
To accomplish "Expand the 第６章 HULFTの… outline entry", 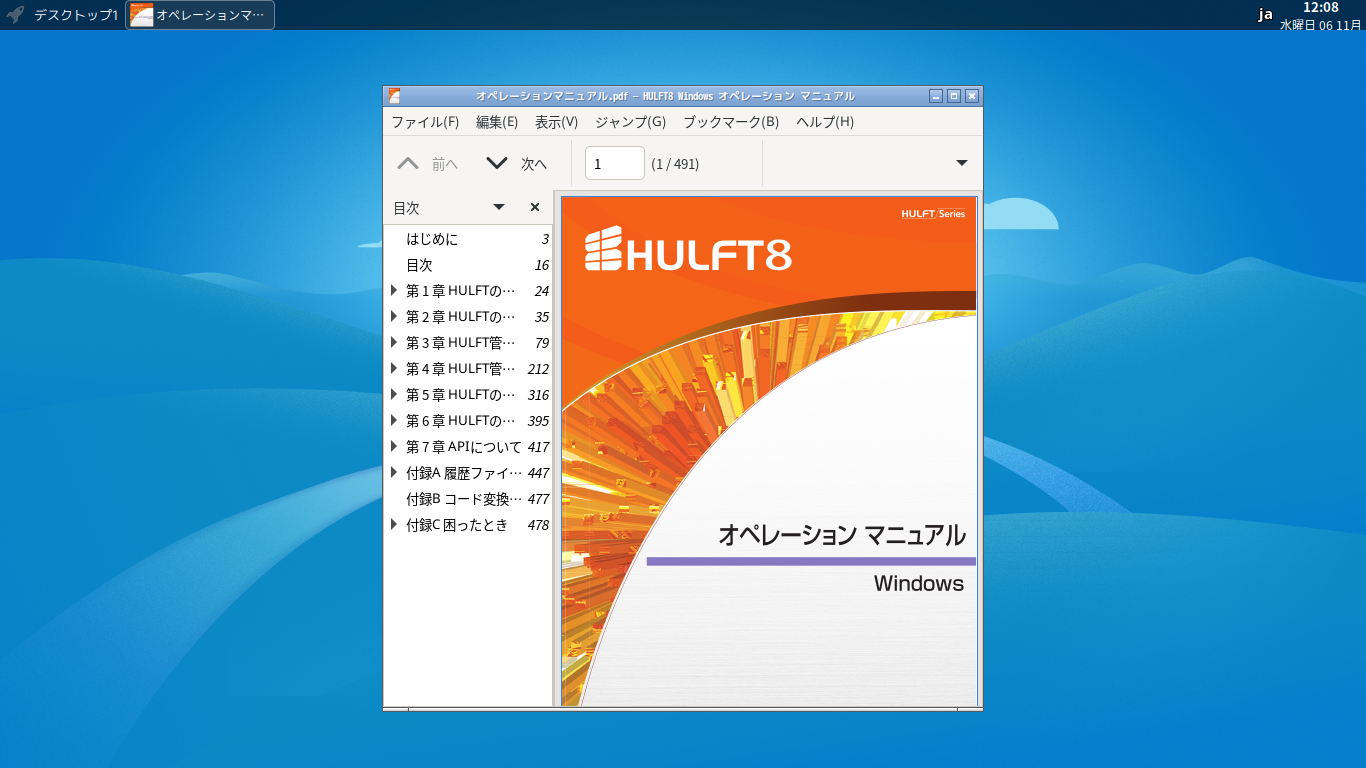I will coord(394,421).
